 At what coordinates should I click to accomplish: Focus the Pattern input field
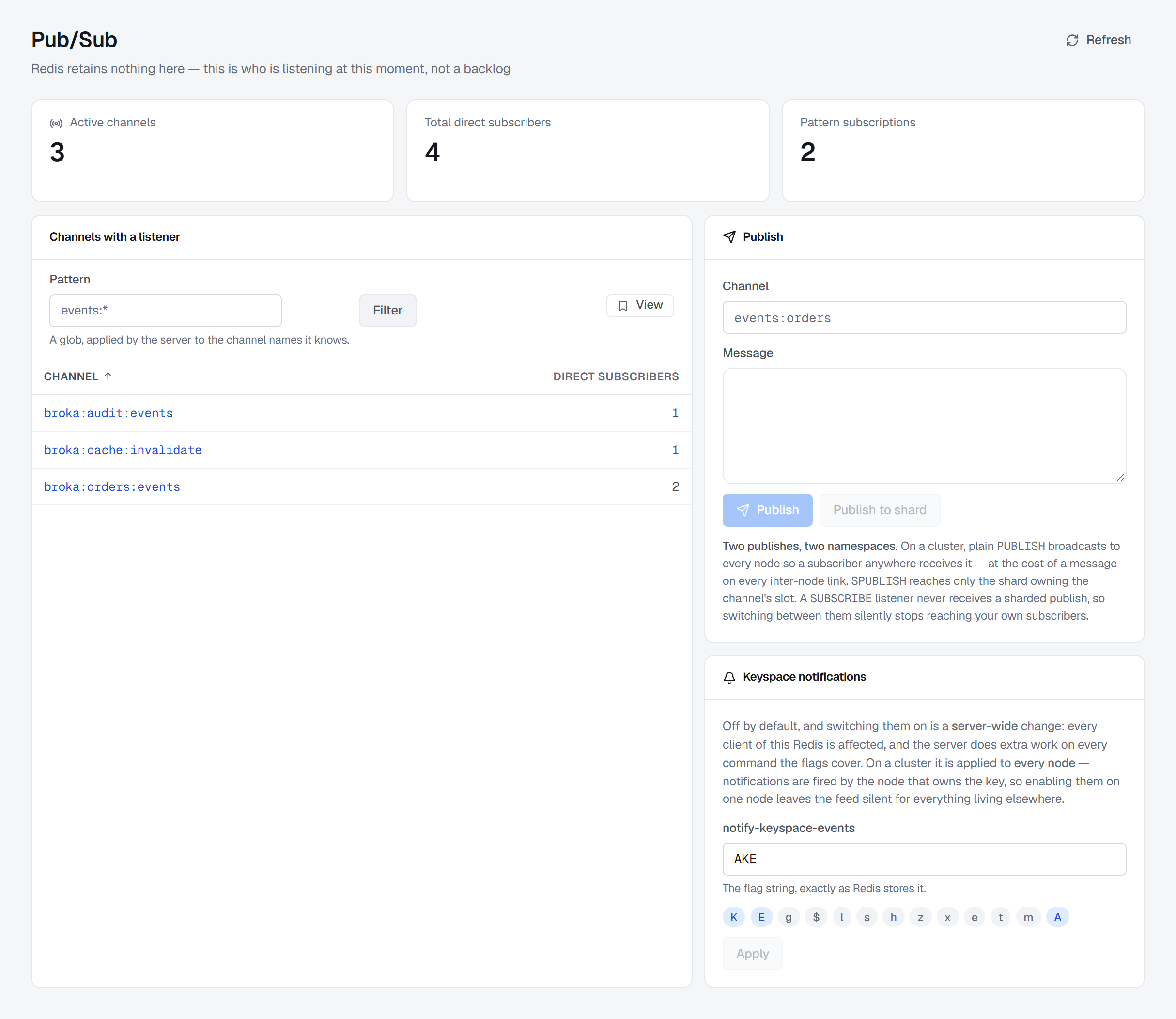(x=165, y=311)
